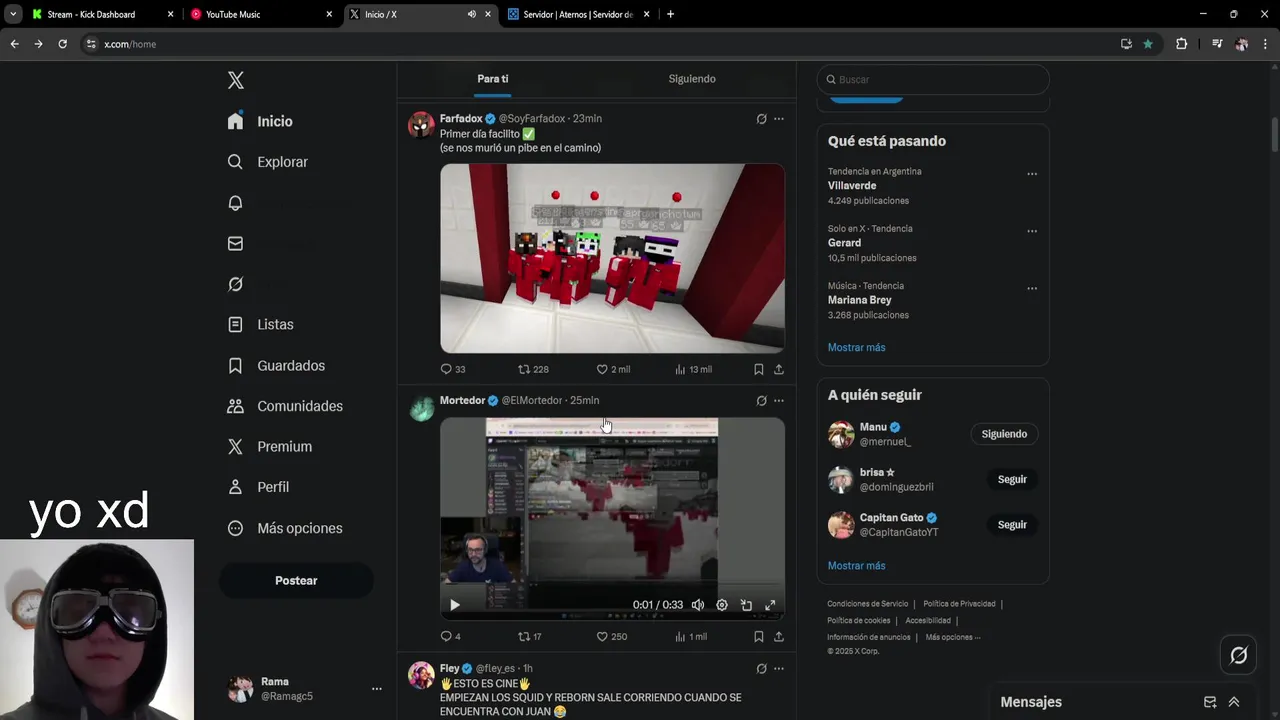Open Mariana Brey trend options ellipsis
1280x720 pixels.
click(x=1032, y=288)
